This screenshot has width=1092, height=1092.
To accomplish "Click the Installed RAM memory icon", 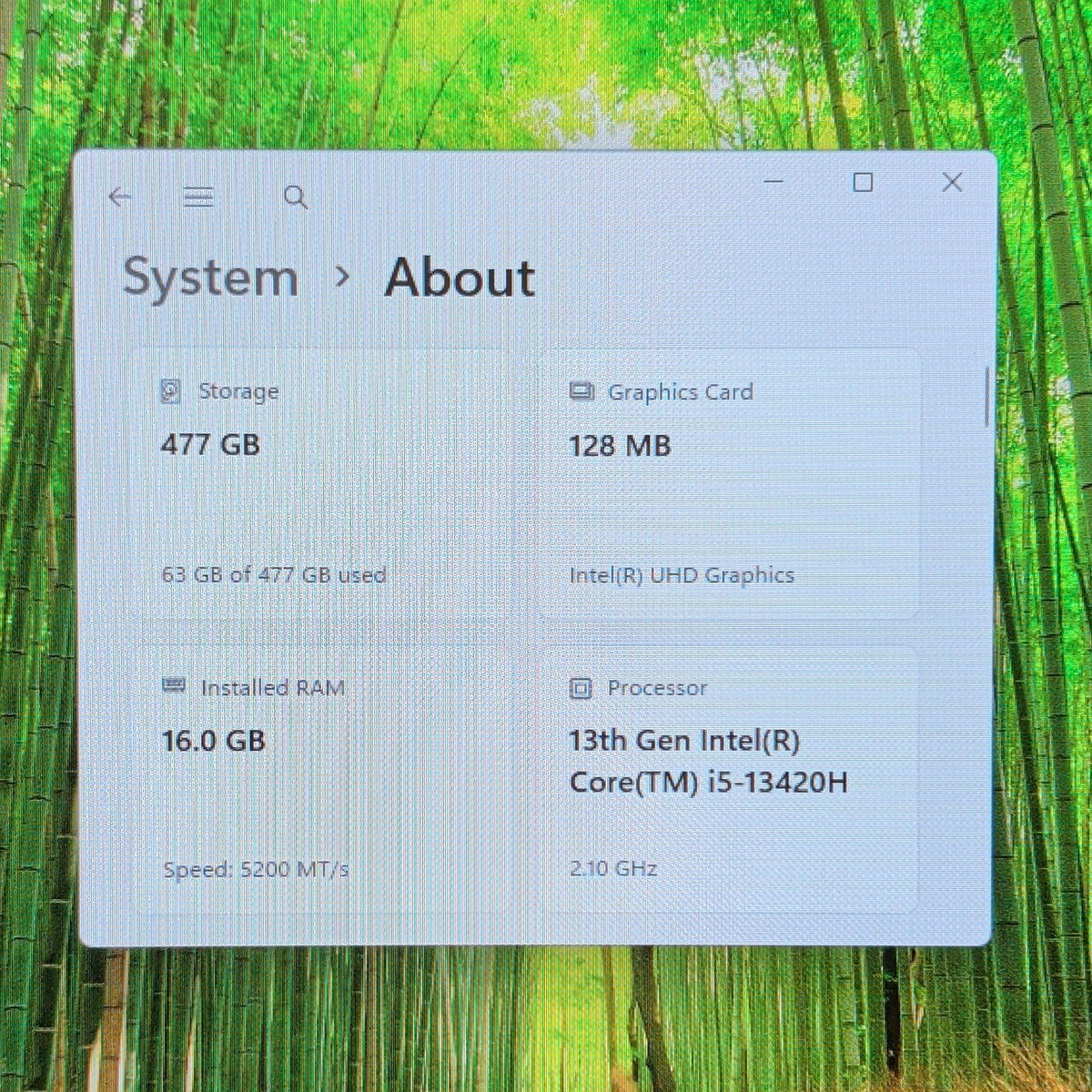I will [x=174, y=686].
